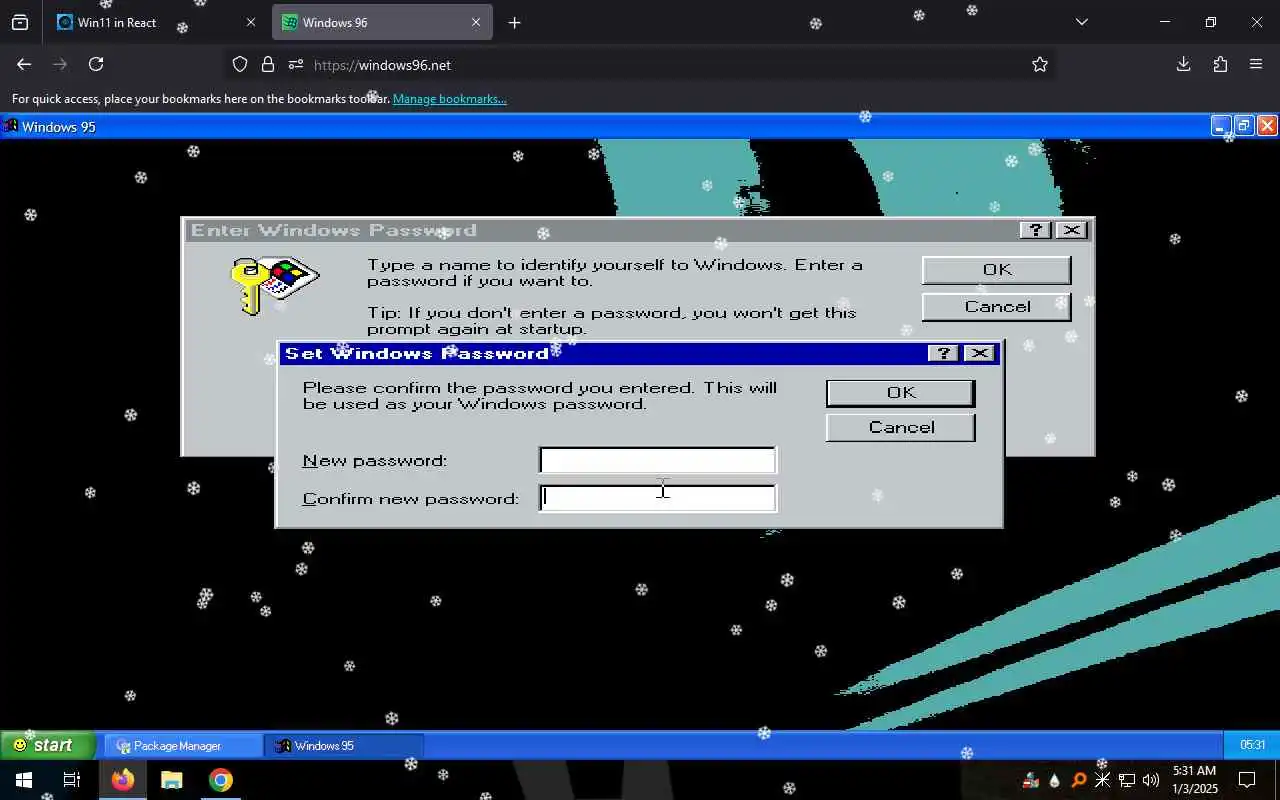Click the water drop tray icon
Image resolution: width=1280 pixels, height=800 pixels.
(x=1054, y=780)
